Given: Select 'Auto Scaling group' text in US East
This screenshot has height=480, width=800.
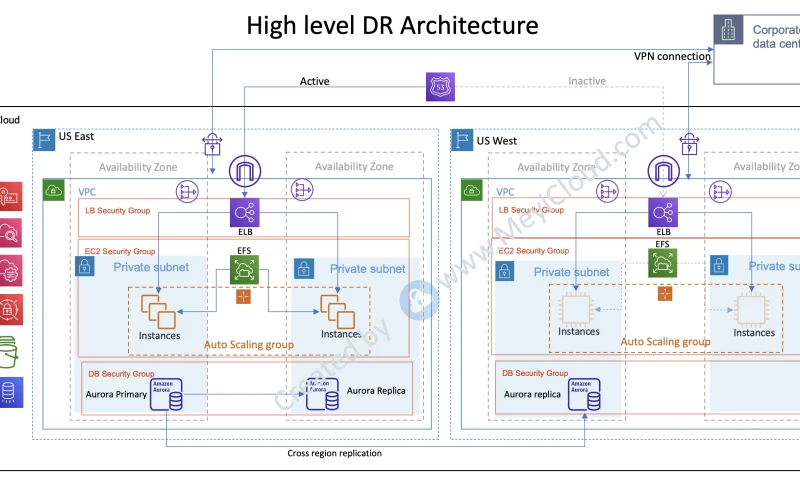Looking at the screenshot, I should click(x=249, y=345).
